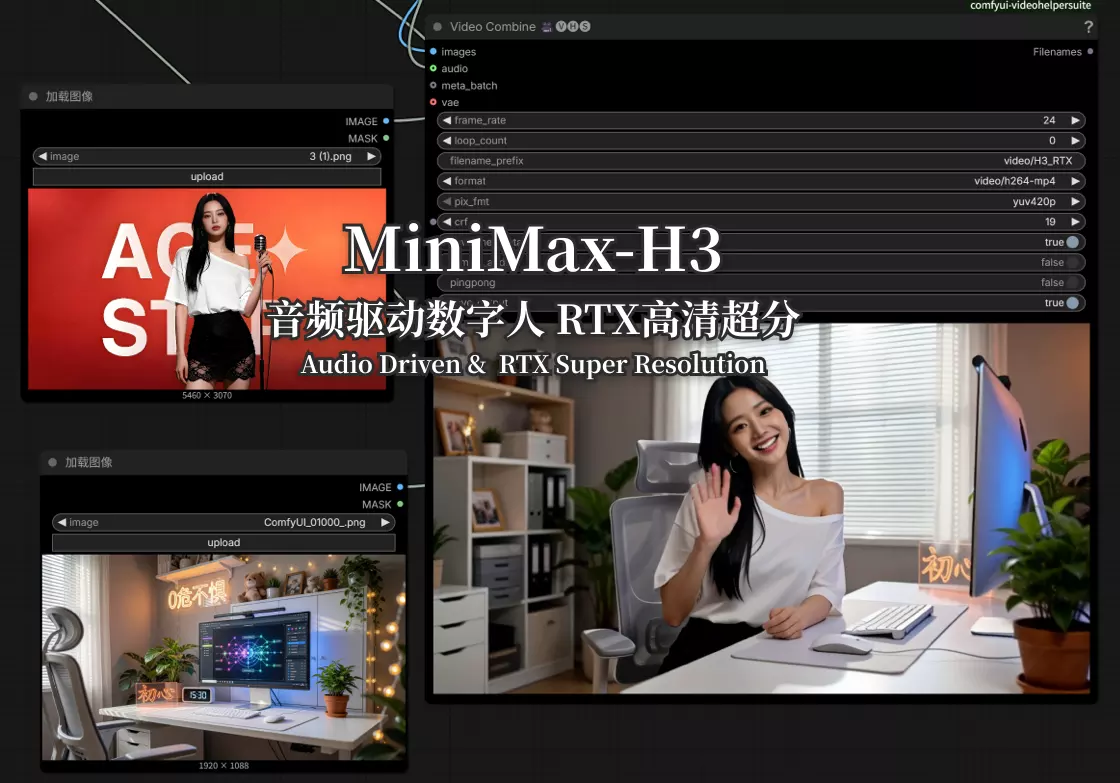This screenshot has height=783, width=1120.
Task: Select previous image before 3 (1).png
Action: [42, 156]
